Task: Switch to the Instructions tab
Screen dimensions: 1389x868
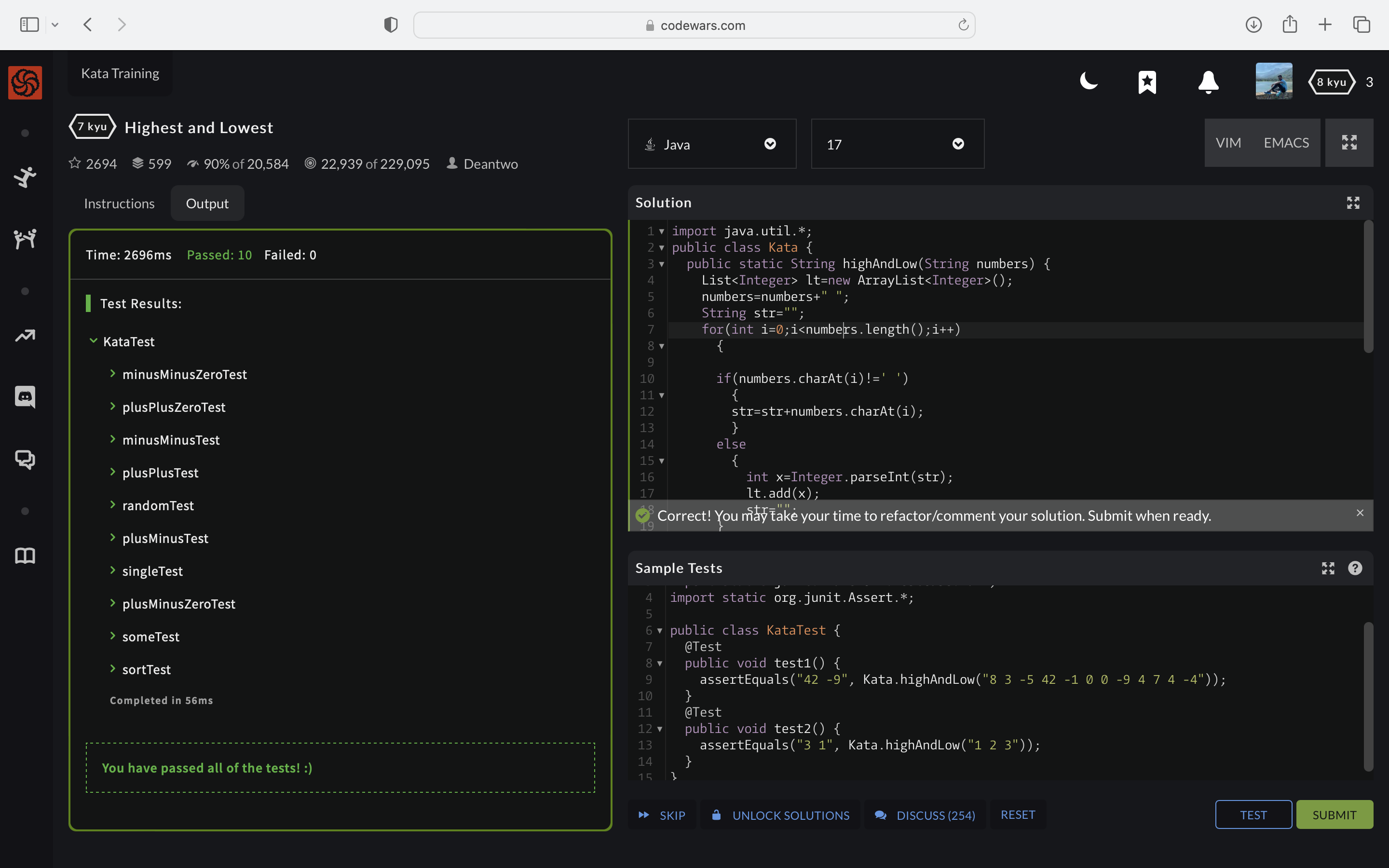Action: click(x=120, y=203)
